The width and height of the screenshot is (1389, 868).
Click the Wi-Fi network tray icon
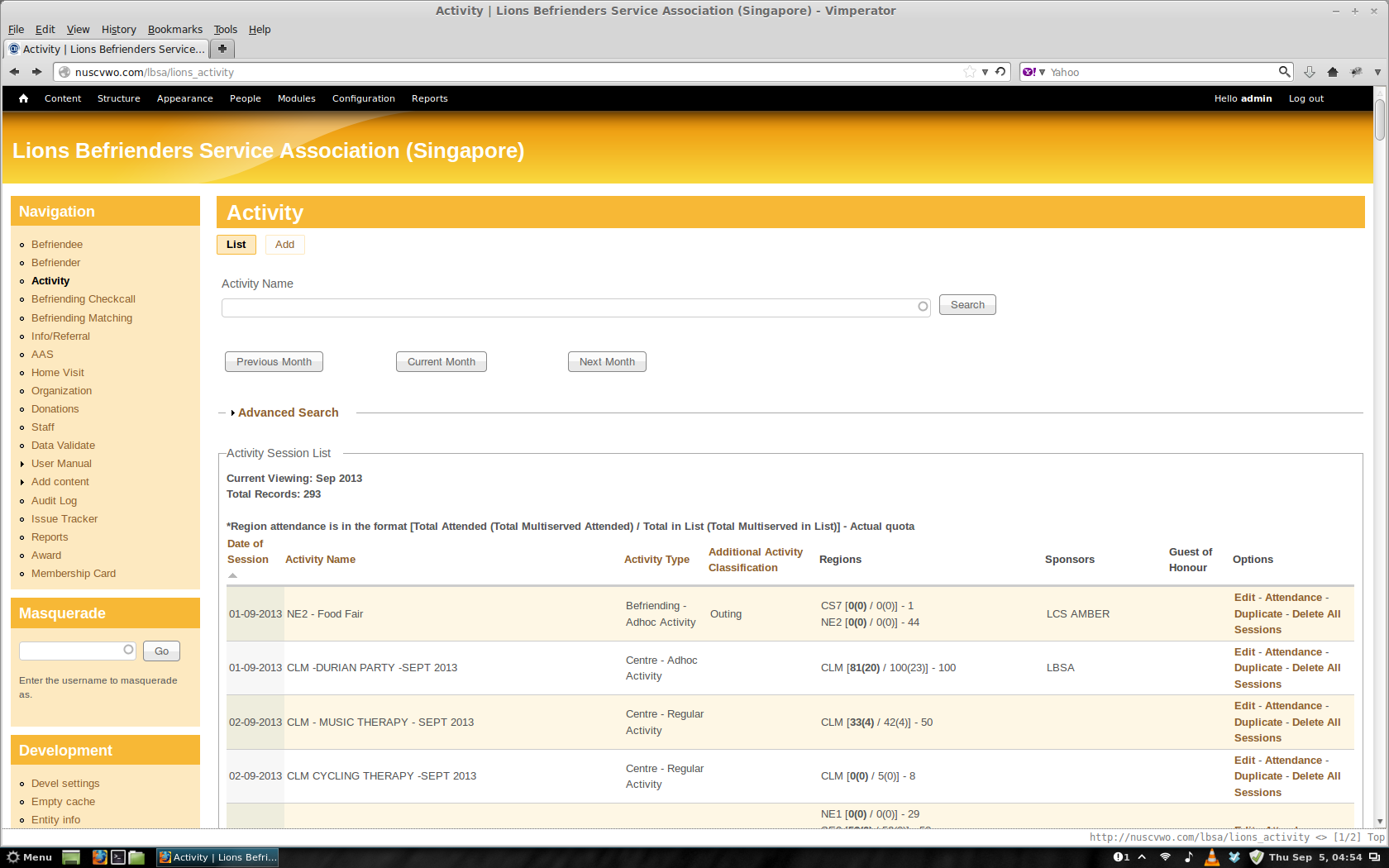(1165, 857)
